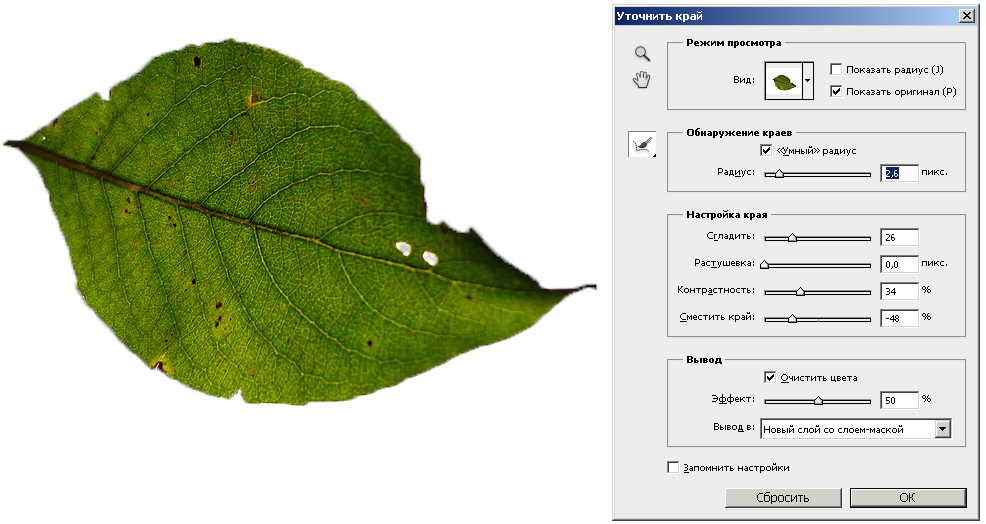Click the Вывод group label
This screenshot has width=986, height=524.
704,360
